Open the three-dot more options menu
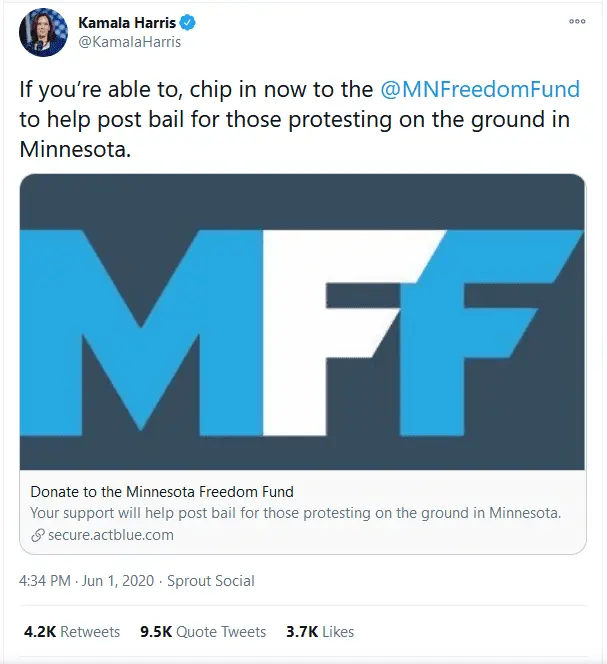This screenshot has height=664, width=607. 577,21
